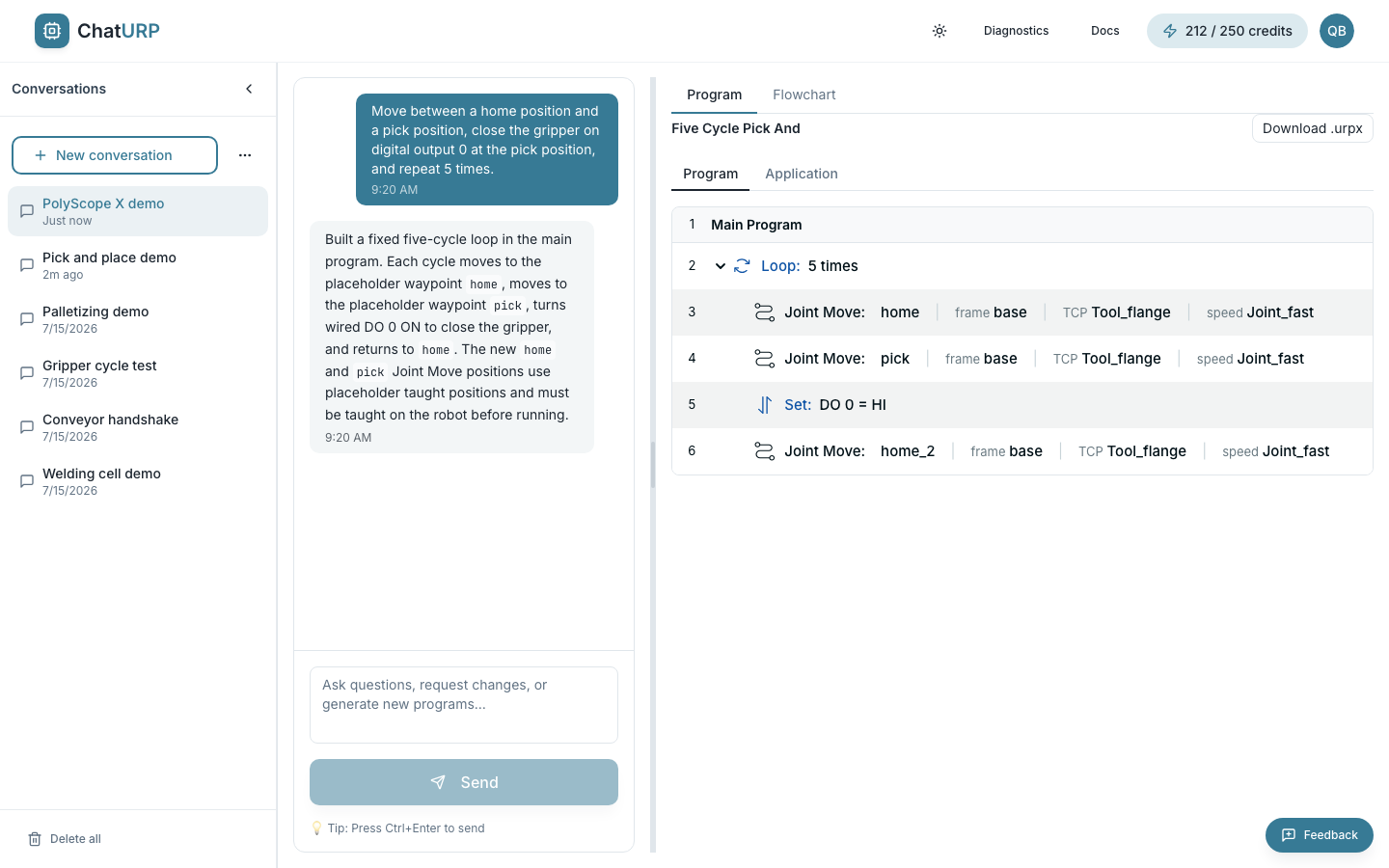Click the Send button
The height and width of the screenshot is (868, 1389).
coord(464,782)
